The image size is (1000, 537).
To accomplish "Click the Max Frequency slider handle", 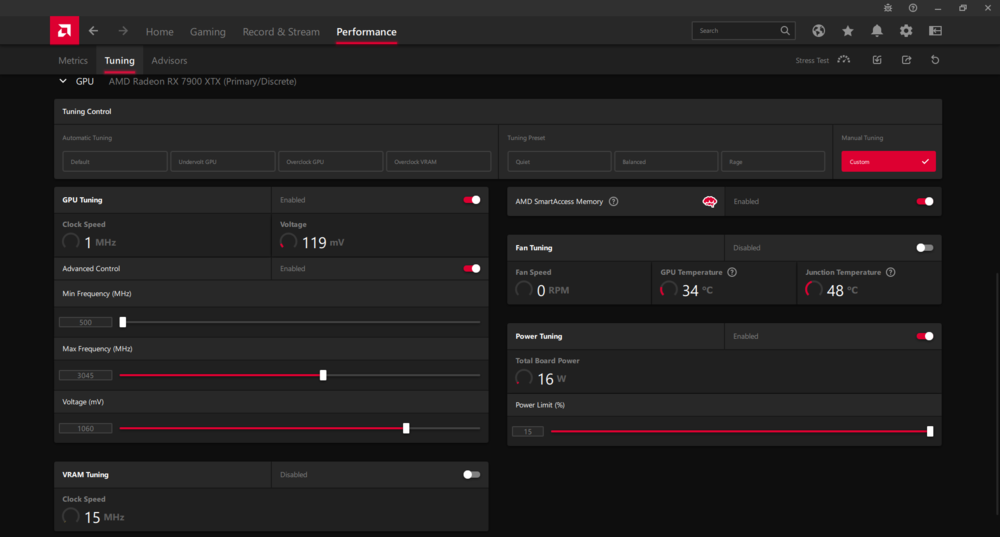I will coord(323,375).
